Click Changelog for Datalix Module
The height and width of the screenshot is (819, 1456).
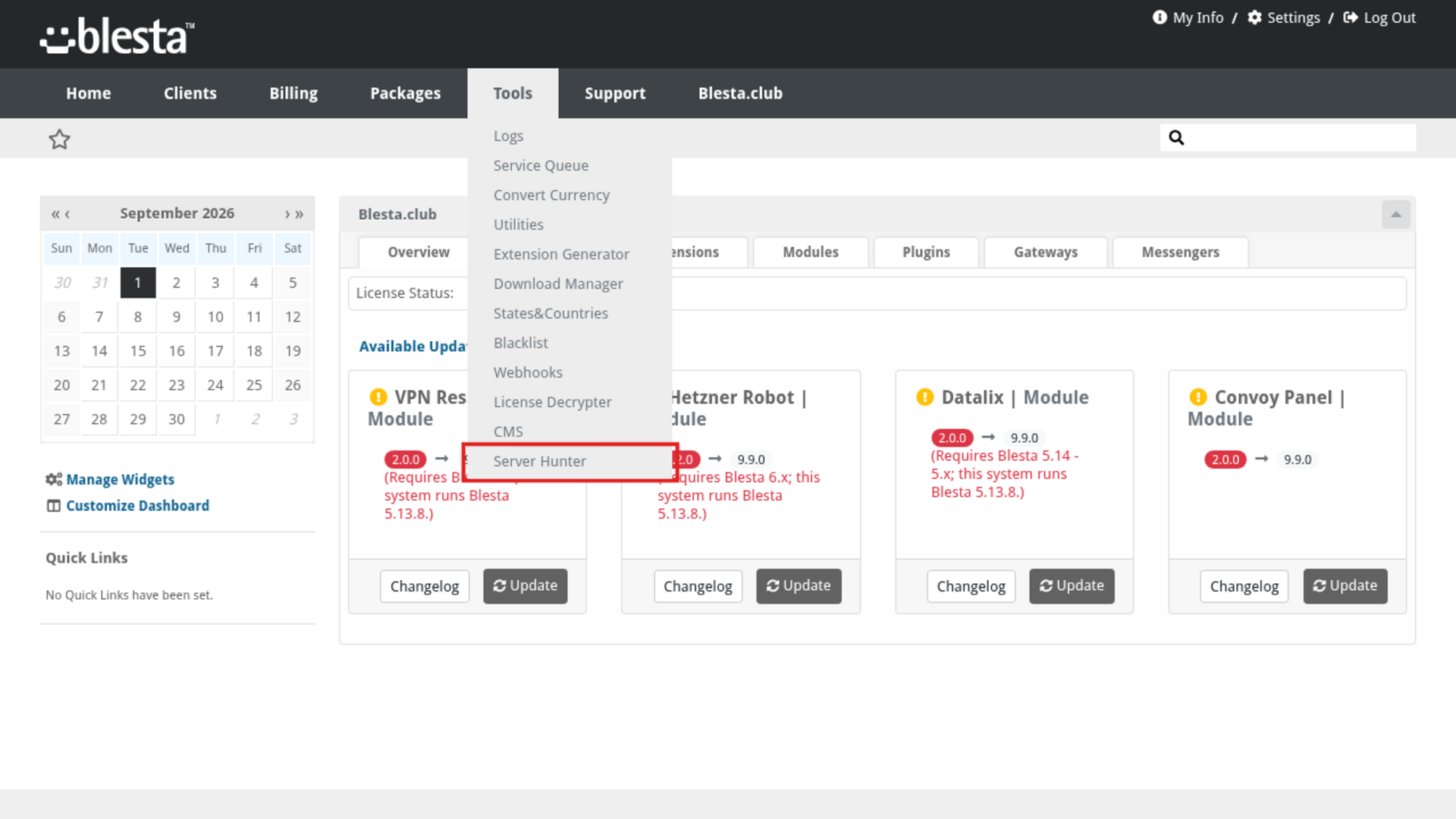tap(971, 586)
